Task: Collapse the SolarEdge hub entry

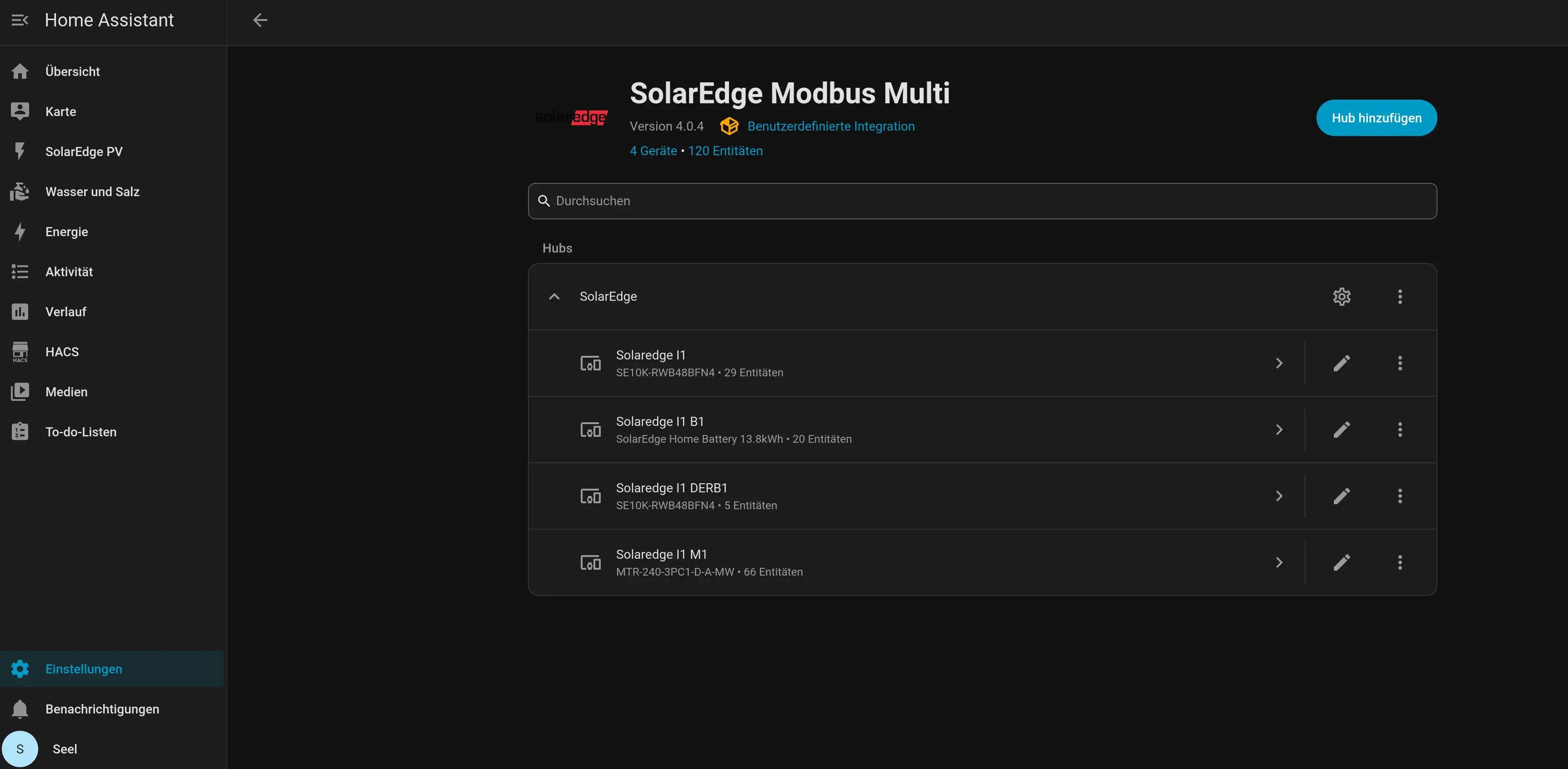Action: tap(554, 297)
